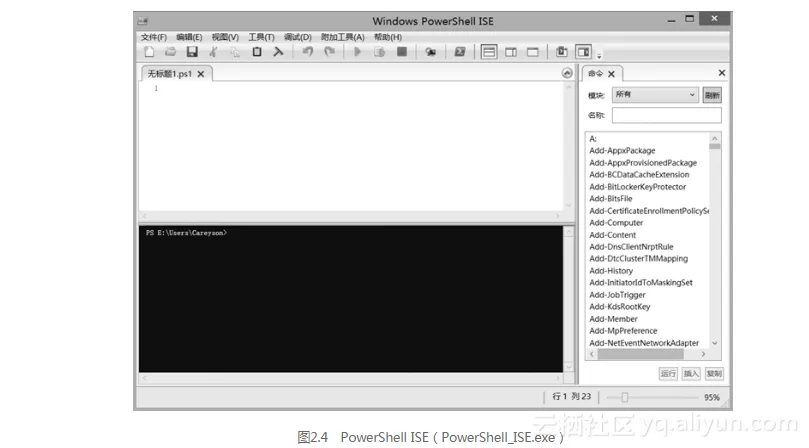This screenshot has height=448, width=809.
Task: Toggle the command add-on pane icon
Action: coord(584,52)
